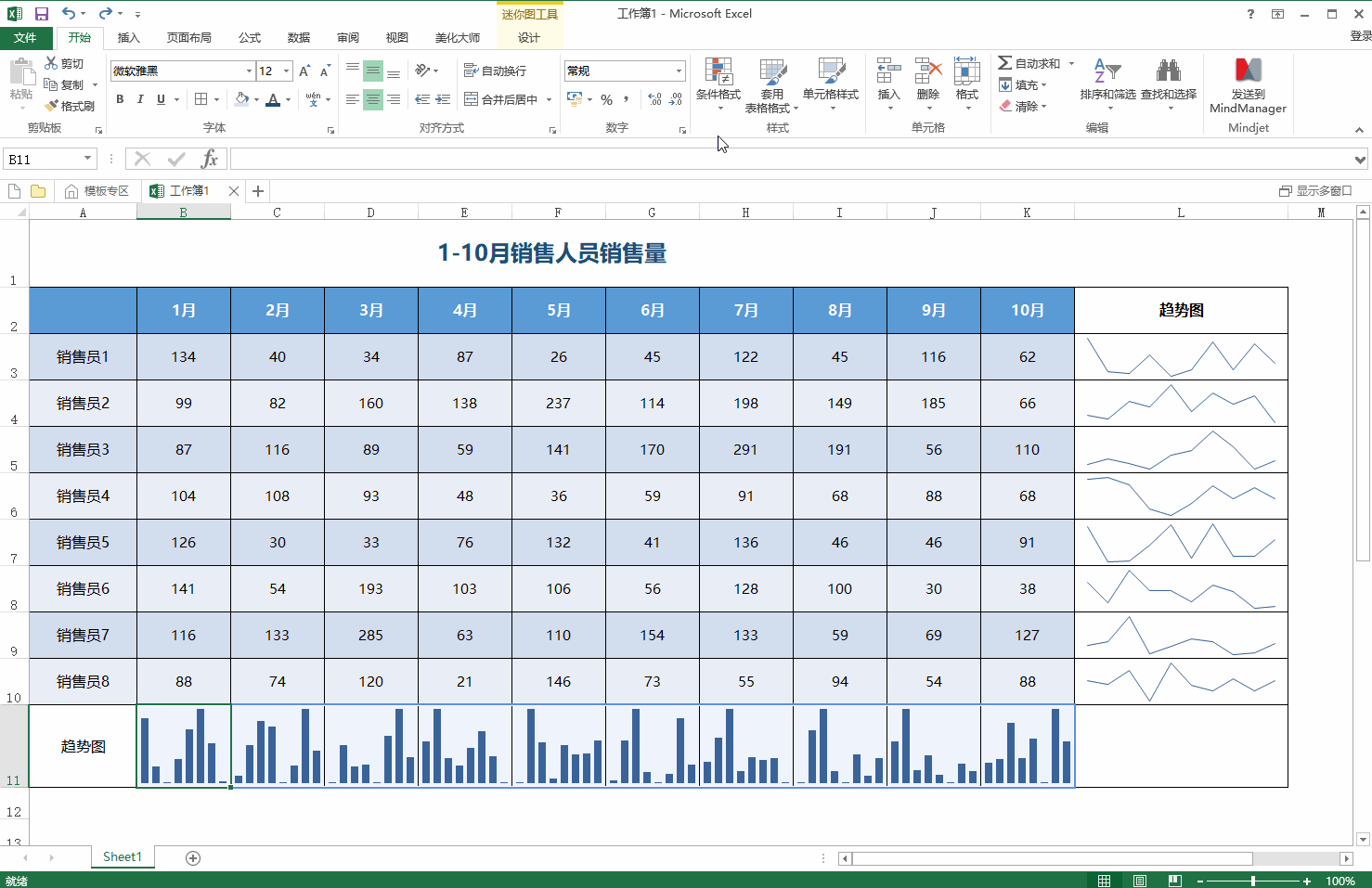This screenshot has width=1372, height=888.
Task: Click the horizontal scrollbar thumb
Action: 1052,858
